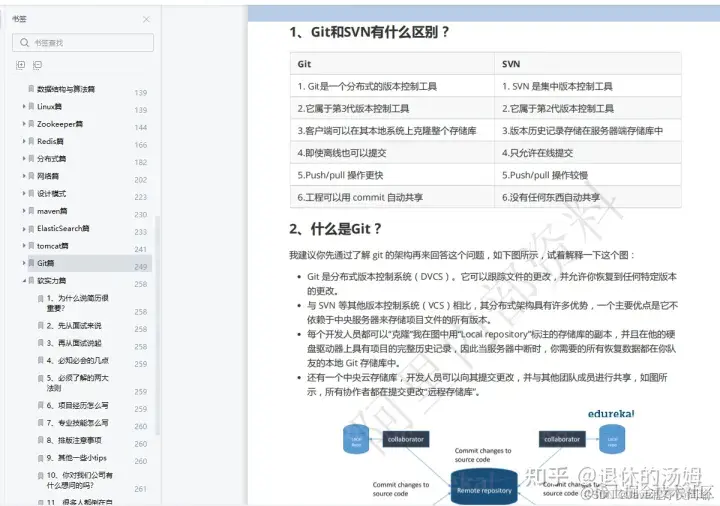Expand the maven篇 bookmark arrow
This screenshot has height=506, width=720.
coord(24,211)
